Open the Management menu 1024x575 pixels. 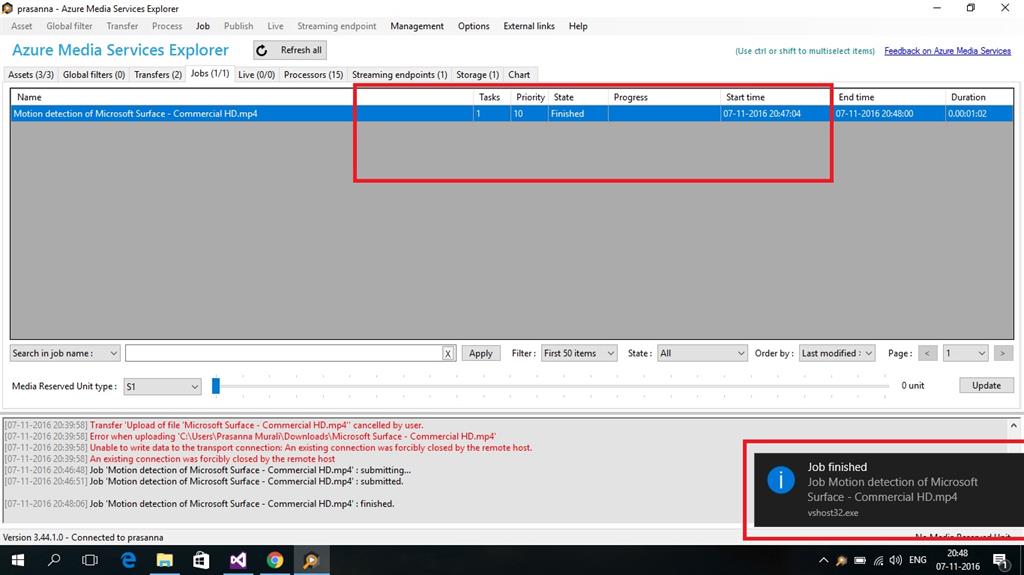coord(417,26)
